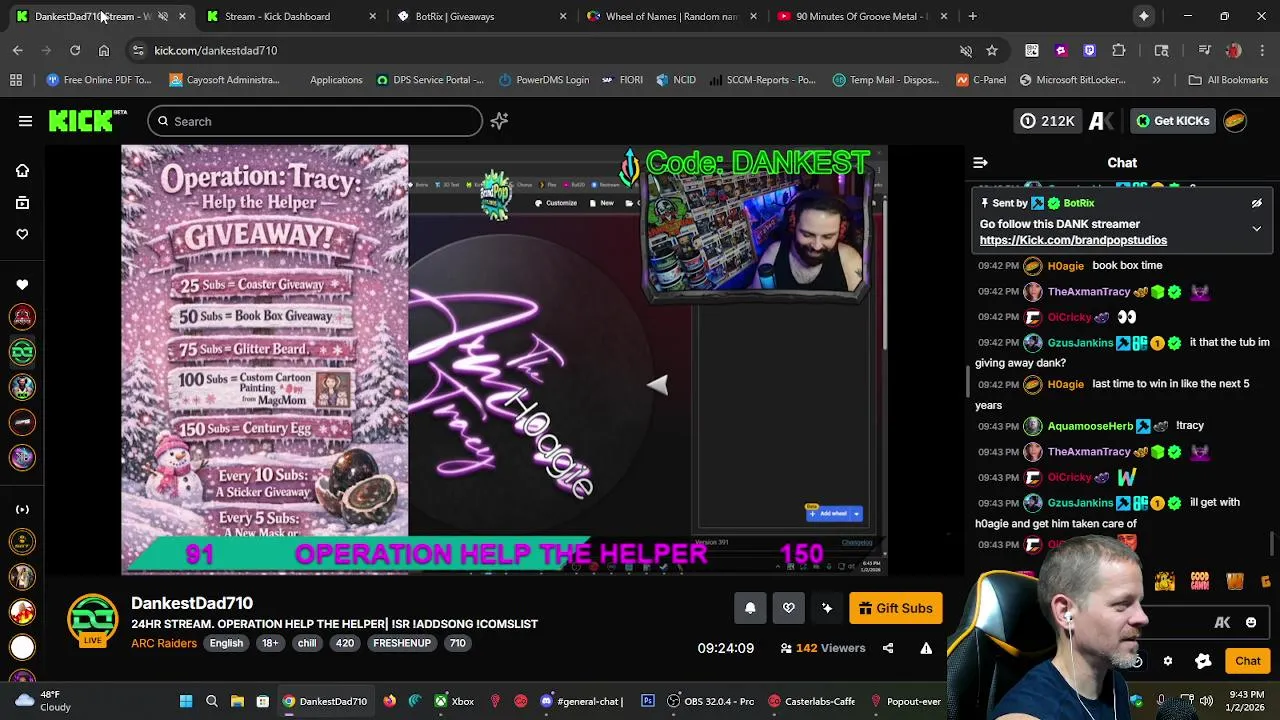Open a new browser tab
This screenshot has height=720, width=1280.
(x=972, y=16)
